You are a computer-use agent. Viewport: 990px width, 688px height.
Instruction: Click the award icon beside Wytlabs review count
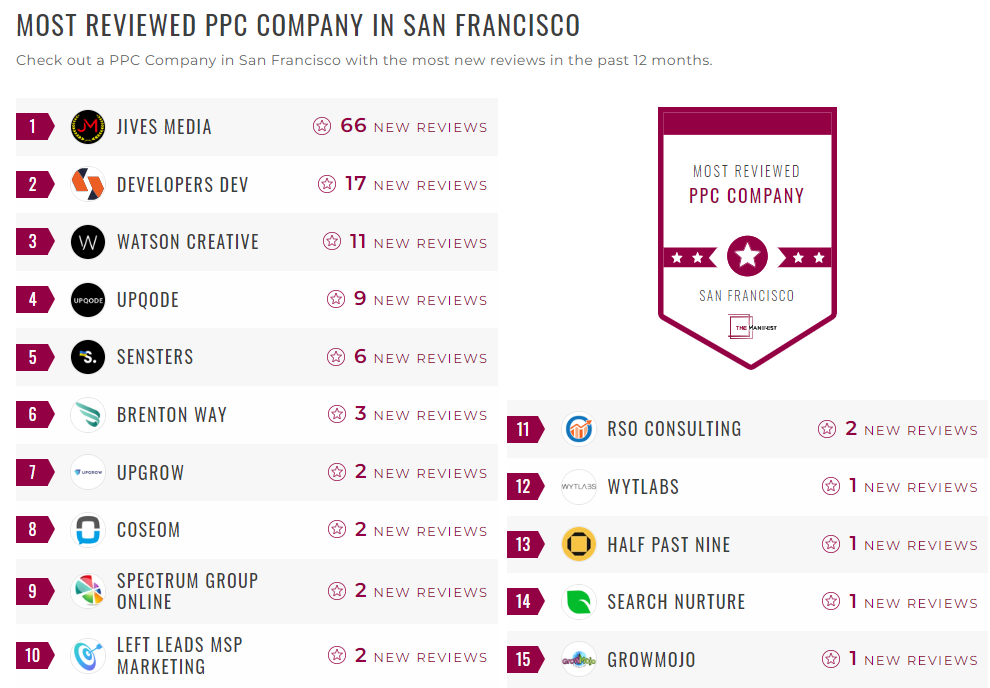coord(830,486)
